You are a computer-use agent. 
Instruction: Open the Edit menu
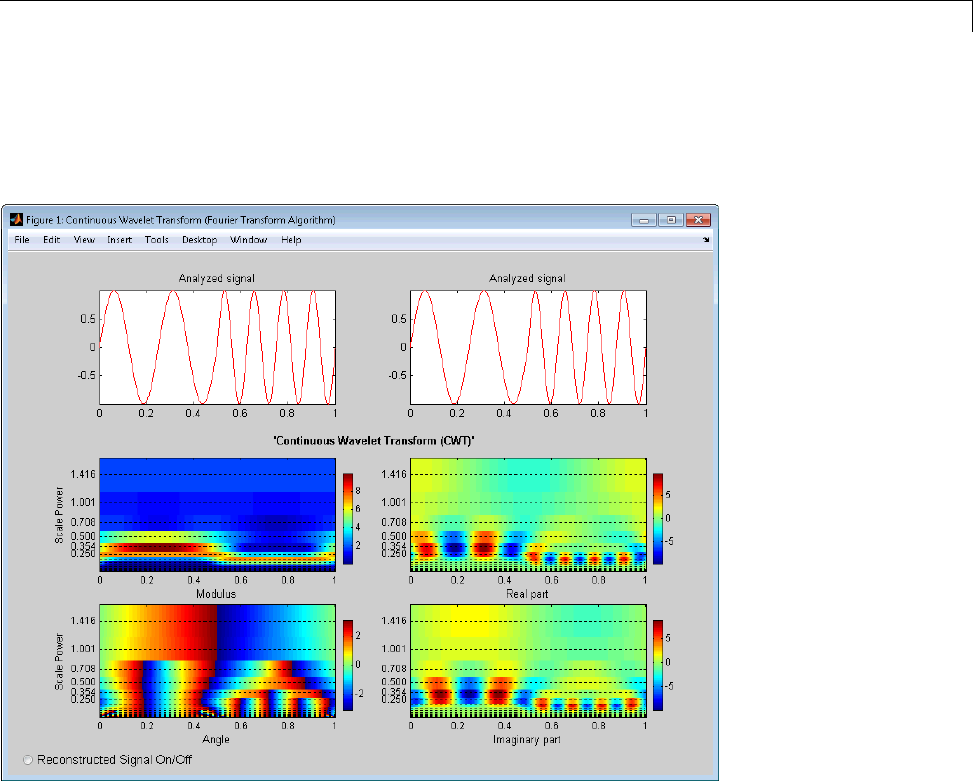point(51,240)
